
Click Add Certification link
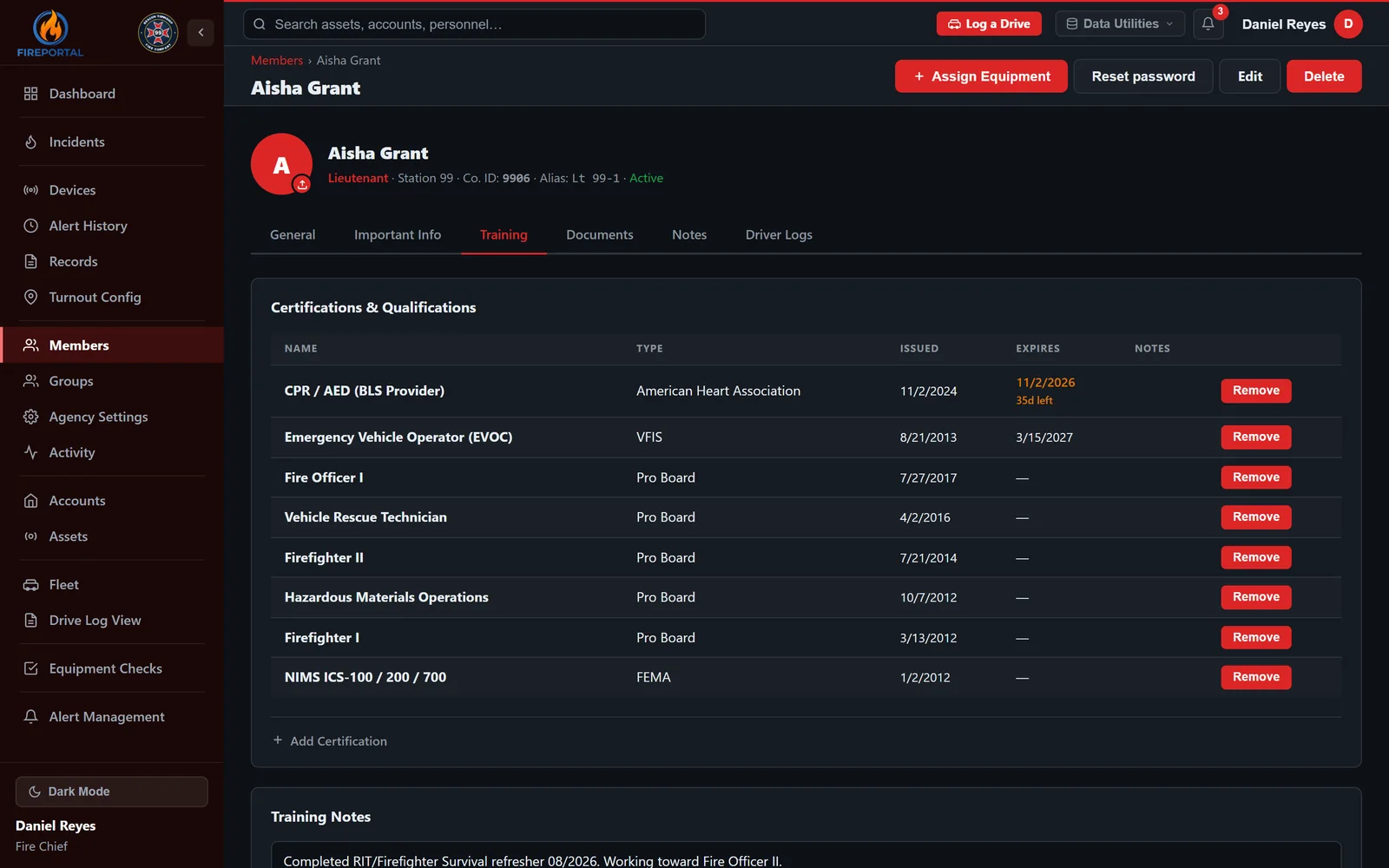click(x=330, y=741)
